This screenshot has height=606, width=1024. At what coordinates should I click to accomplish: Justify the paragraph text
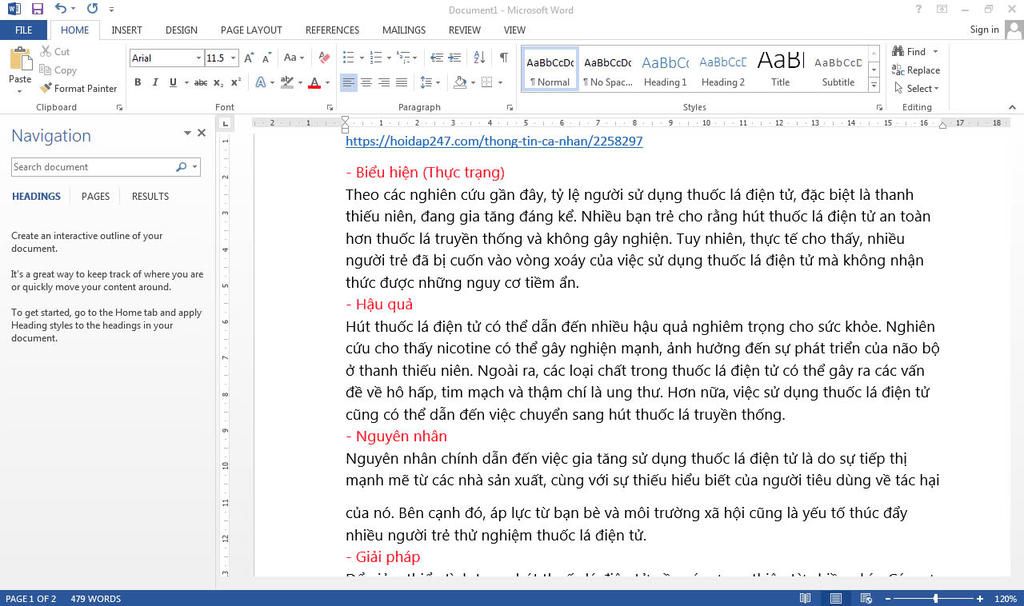click(401, 82)
